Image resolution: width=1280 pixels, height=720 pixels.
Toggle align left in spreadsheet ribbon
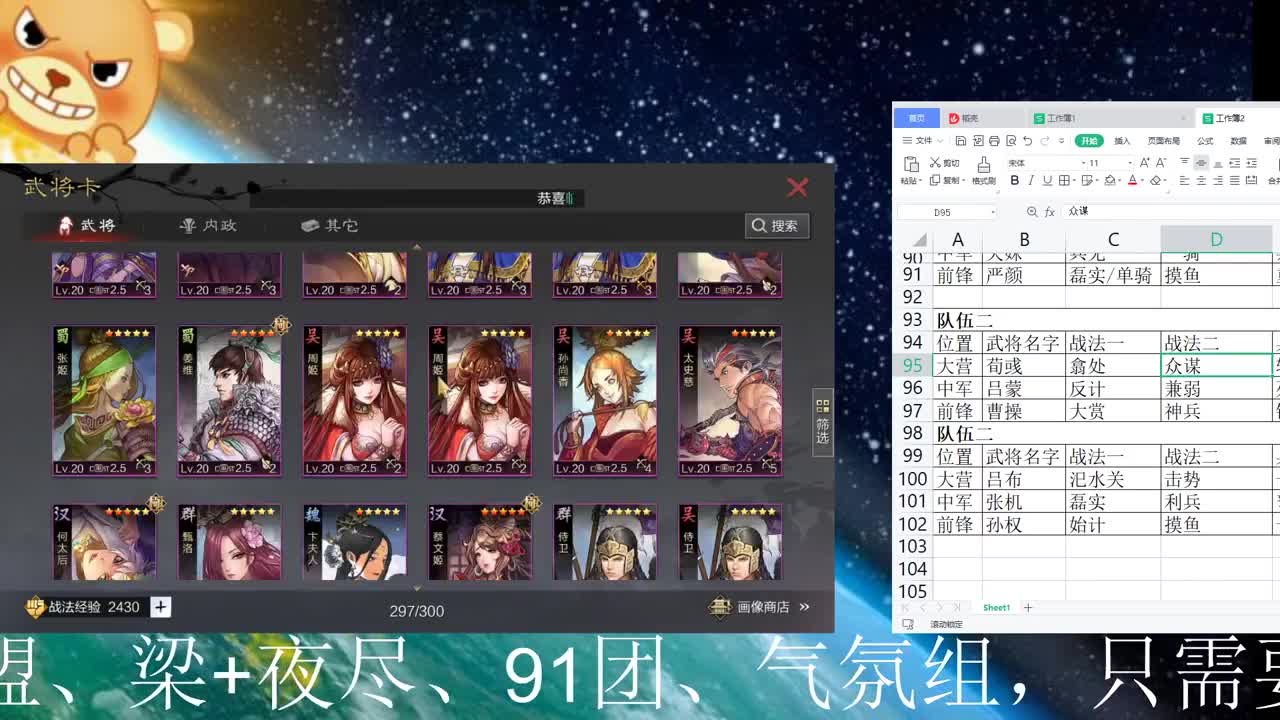click(x=1184, y=180)
